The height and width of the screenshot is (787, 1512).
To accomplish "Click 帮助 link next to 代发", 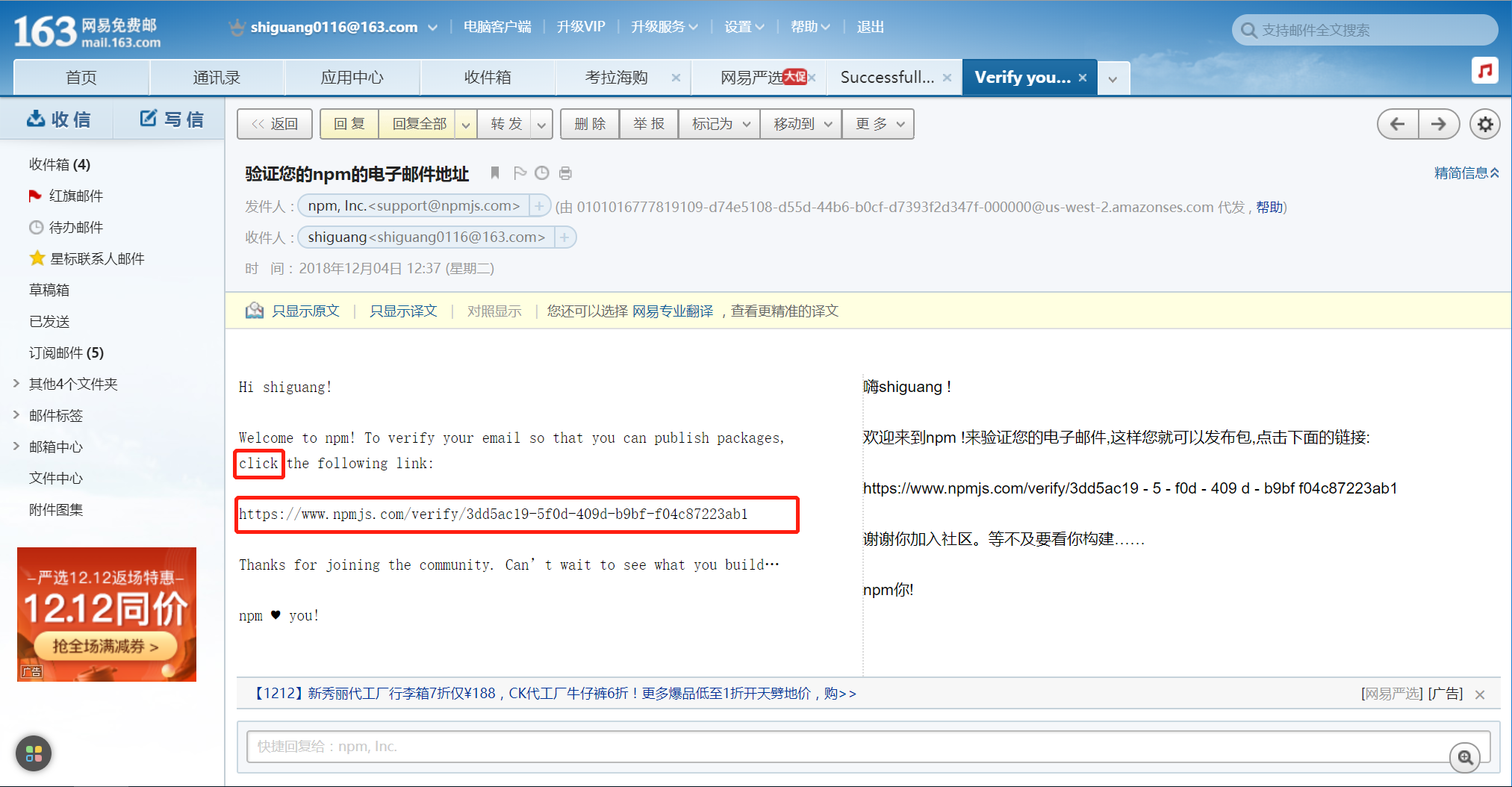I will [x=1269, y=207].
